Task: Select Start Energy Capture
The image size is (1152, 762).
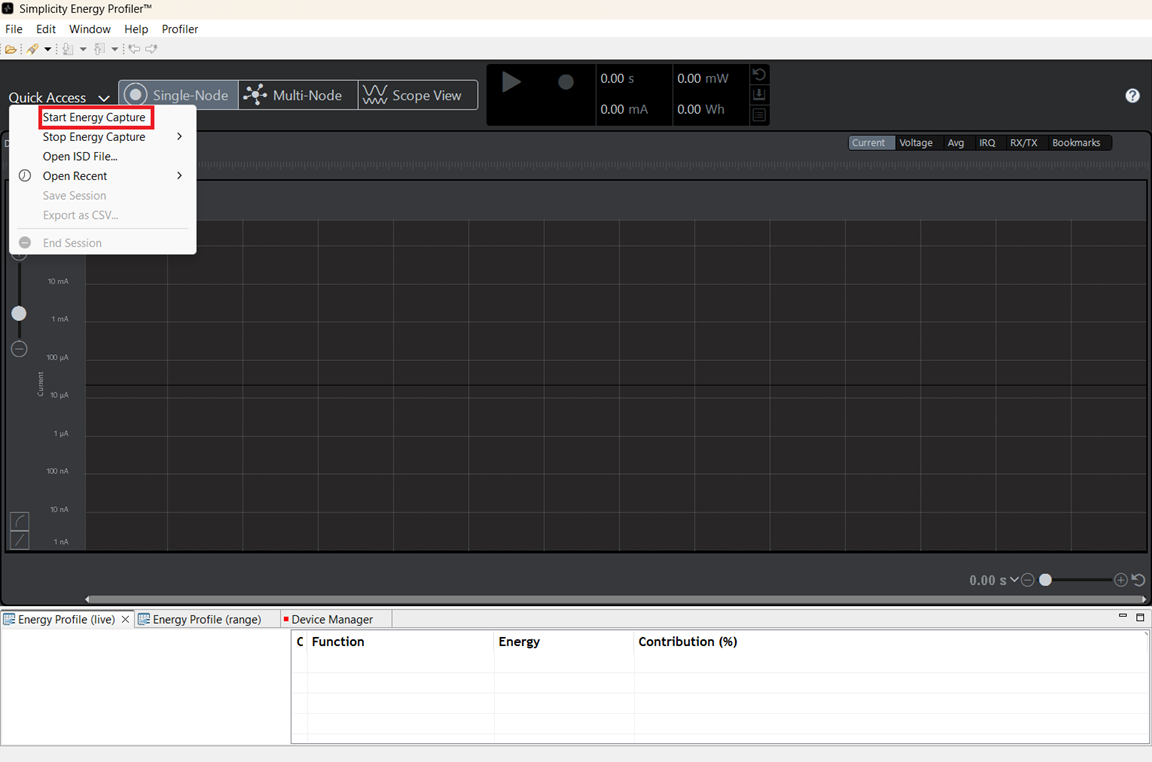Action: 95,117
